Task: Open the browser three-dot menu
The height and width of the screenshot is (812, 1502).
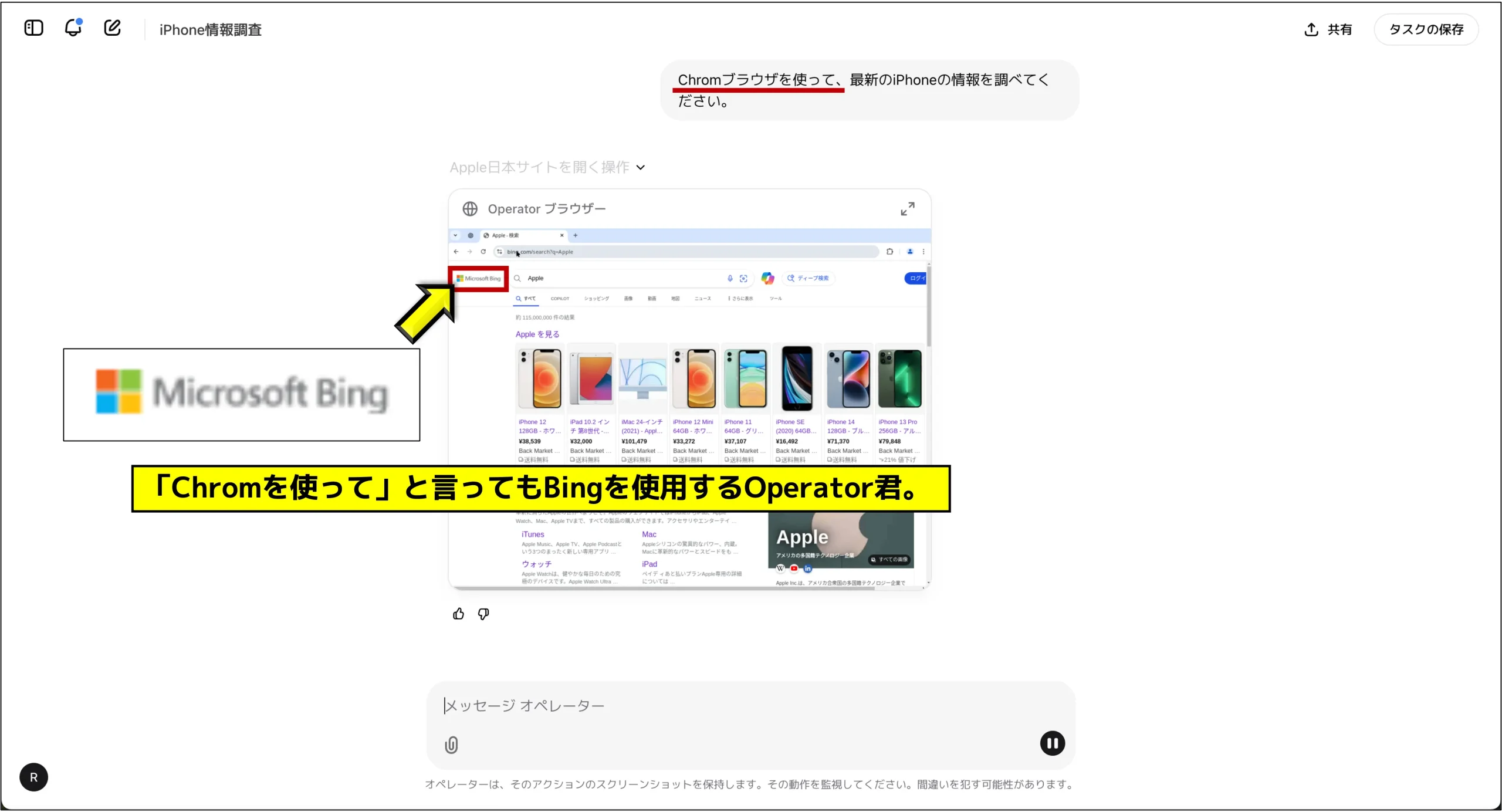Action: 923,252
